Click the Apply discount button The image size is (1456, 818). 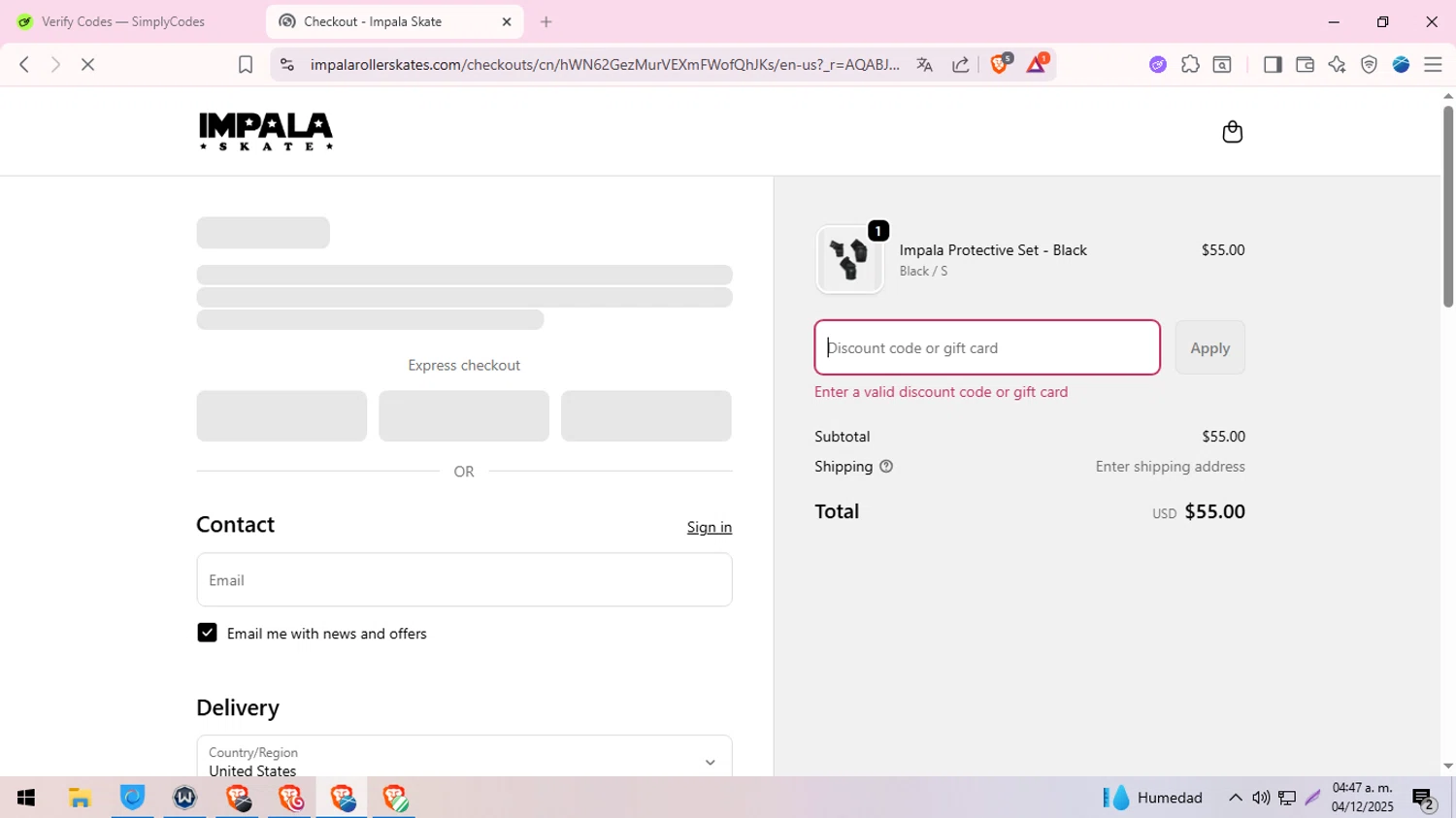pos(1209,347)
